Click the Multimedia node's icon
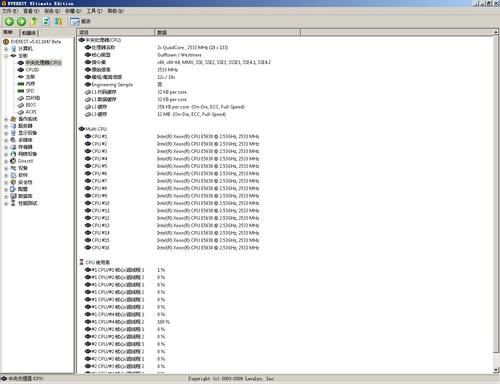 (13, 140)
